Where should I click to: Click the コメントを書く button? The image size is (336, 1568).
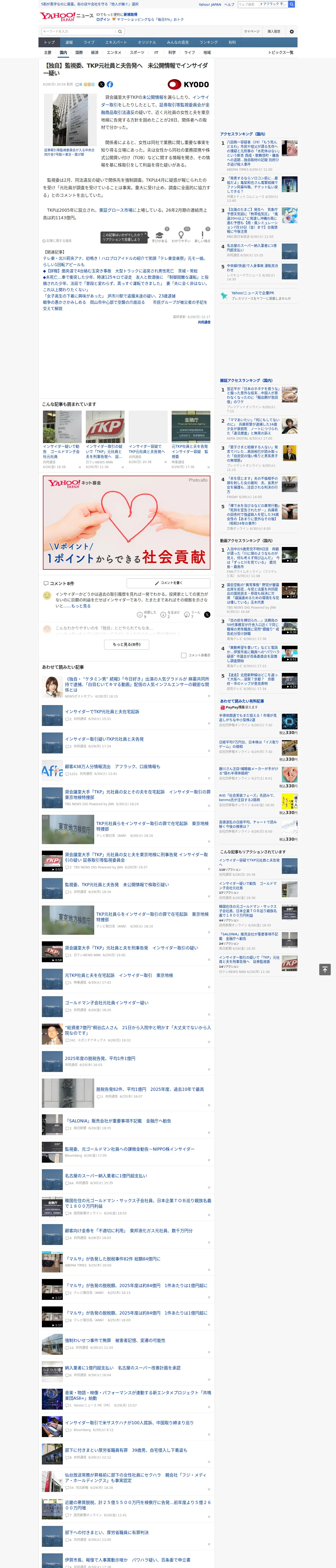tap(169, 583)
